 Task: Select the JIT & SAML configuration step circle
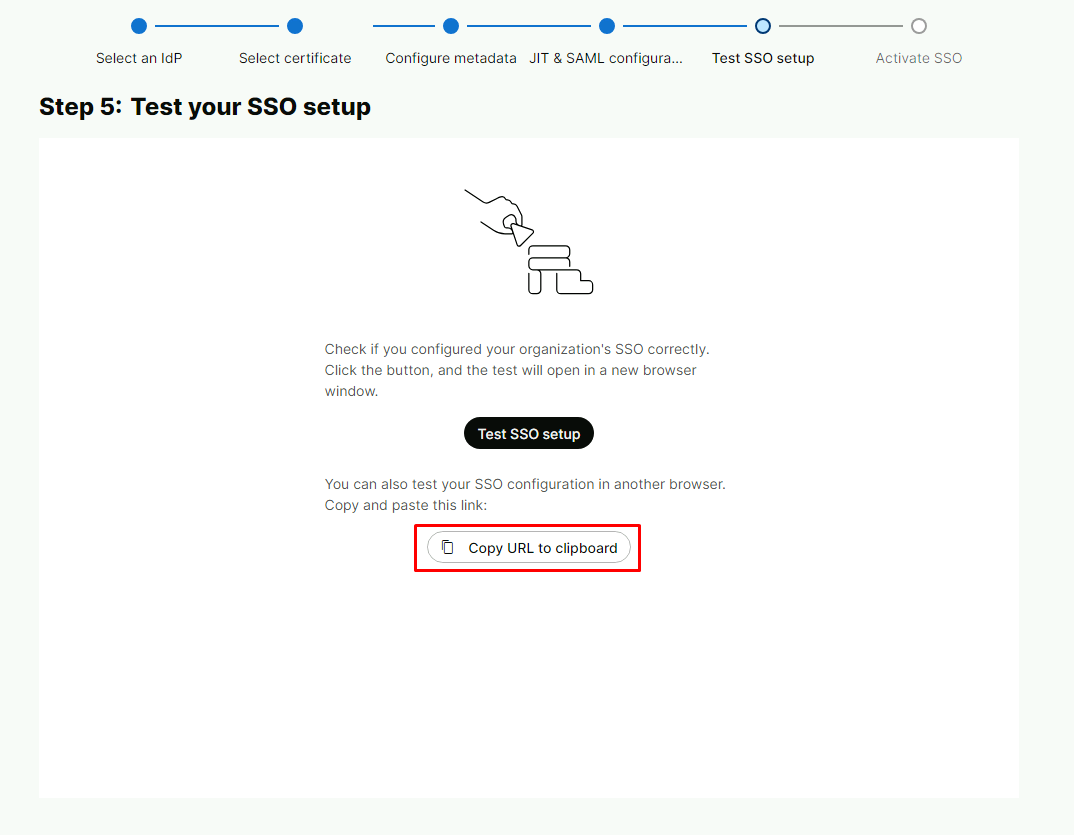pos(607,26)
